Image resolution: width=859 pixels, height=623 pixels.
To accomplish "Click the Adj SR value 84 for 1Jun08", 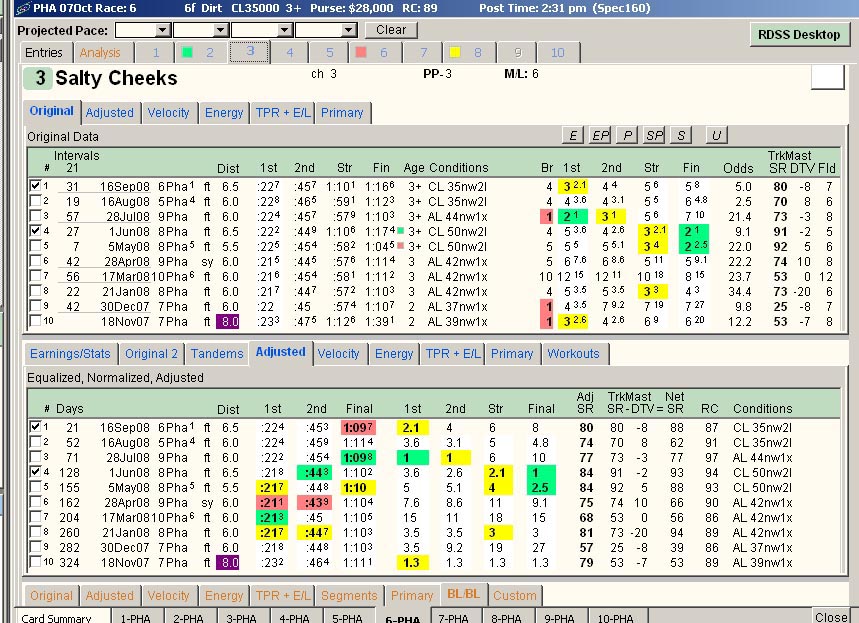I will point(586,472).
